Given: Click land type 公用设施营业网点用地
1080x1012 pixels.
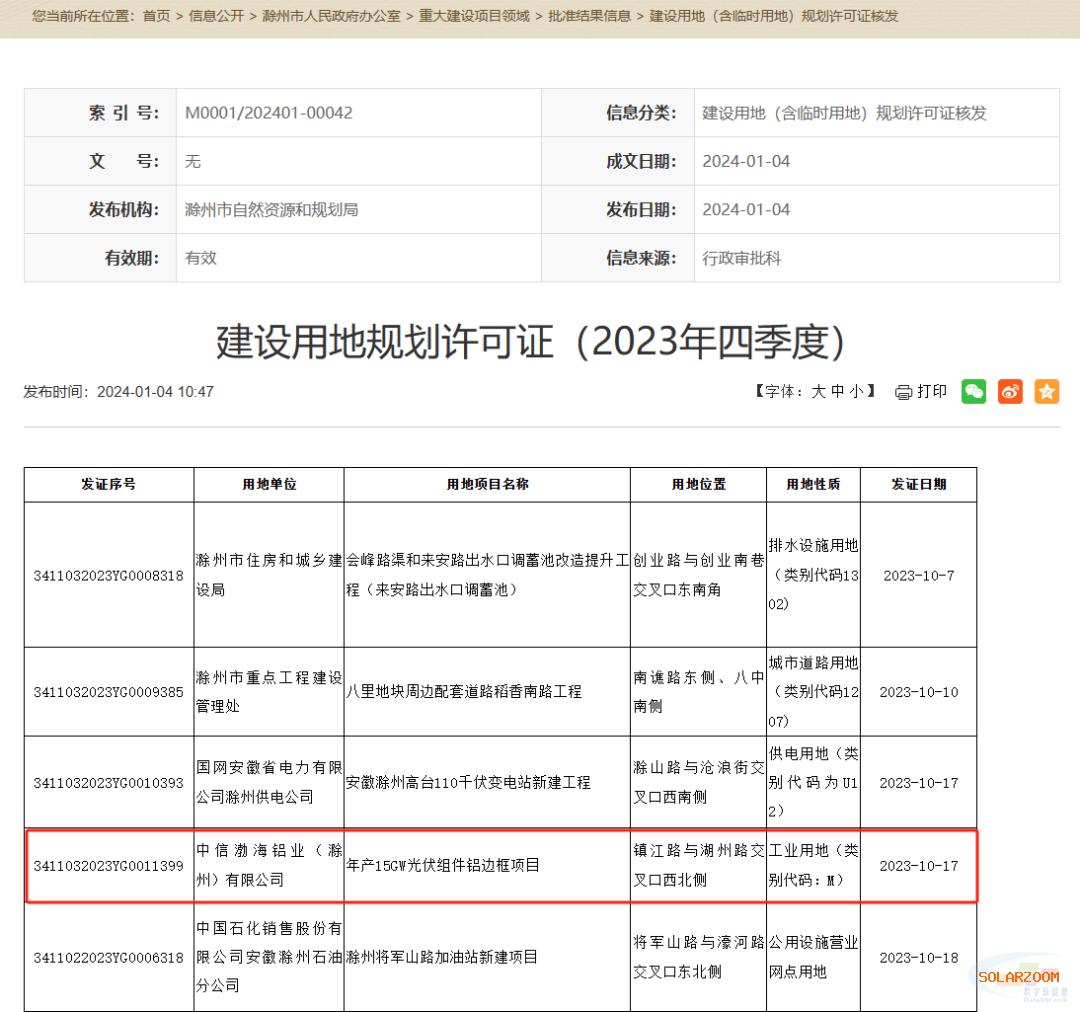Looking at the screenshot, I should (x=813, y=957).
